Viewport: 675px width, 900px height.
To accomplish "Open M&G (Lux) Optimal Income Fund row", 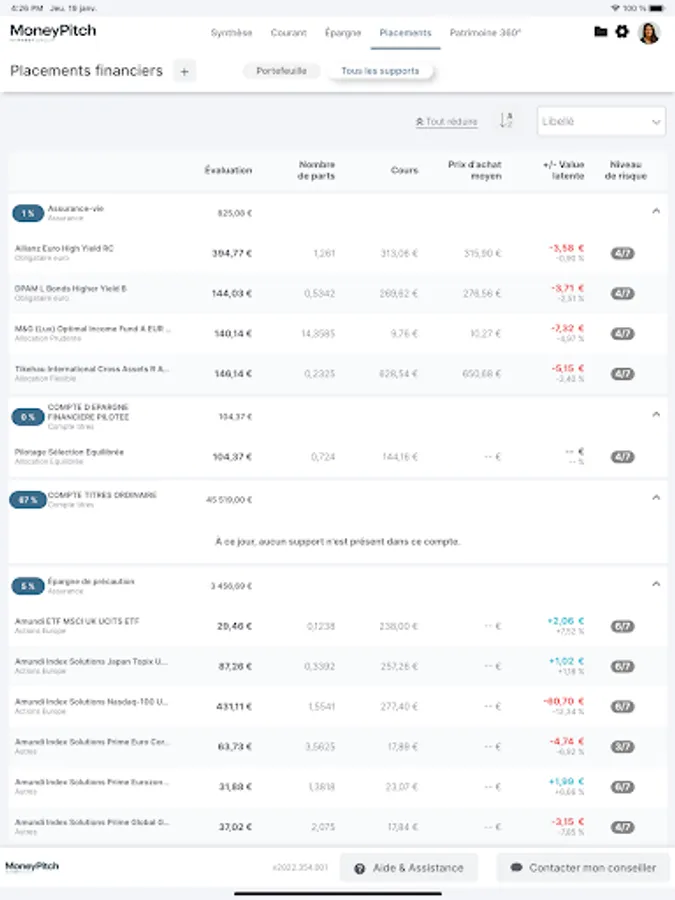I will [x=338, y=333].
